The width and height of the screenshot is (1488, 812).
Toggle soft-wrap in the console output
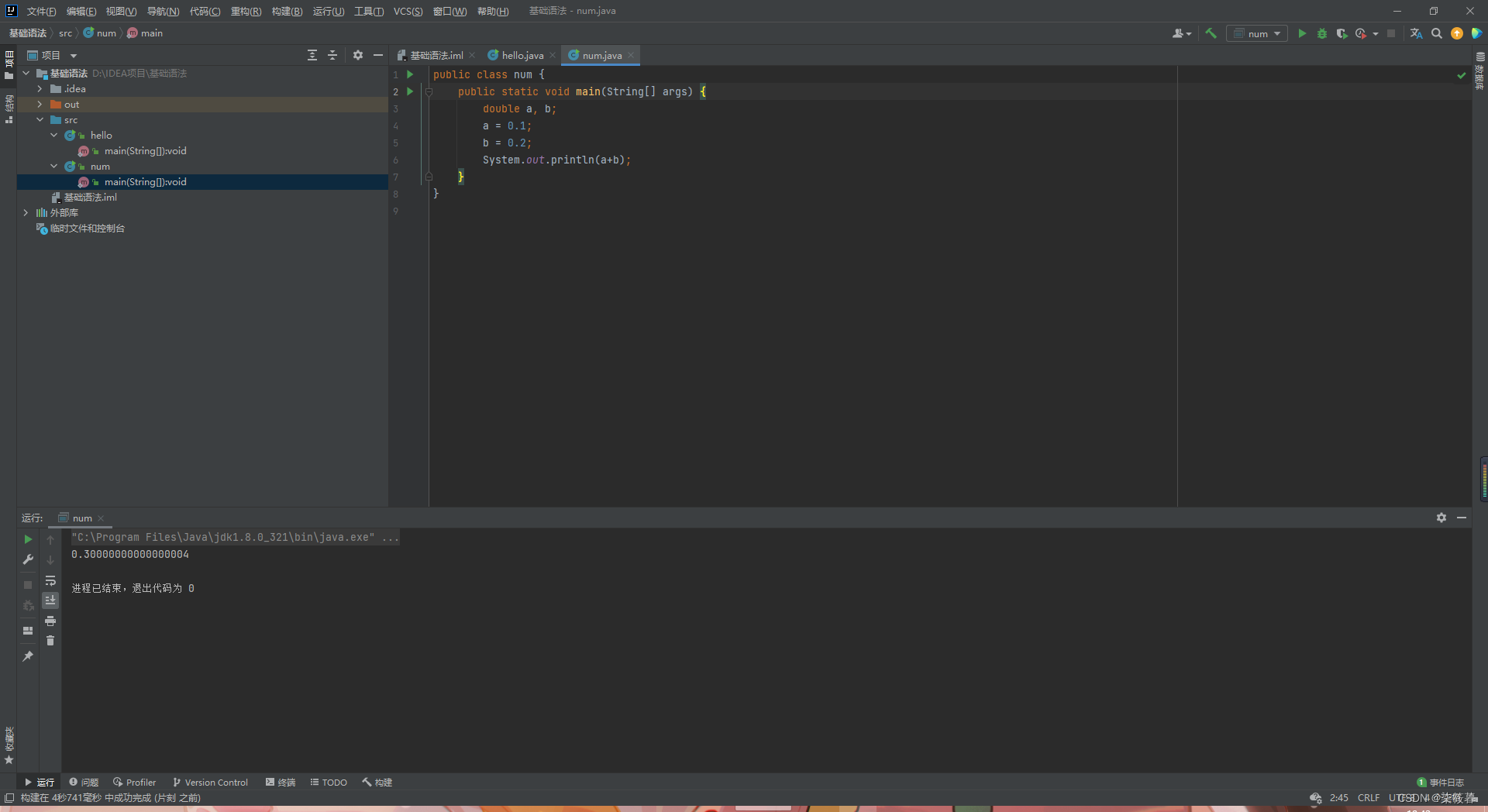coord(50,582)
